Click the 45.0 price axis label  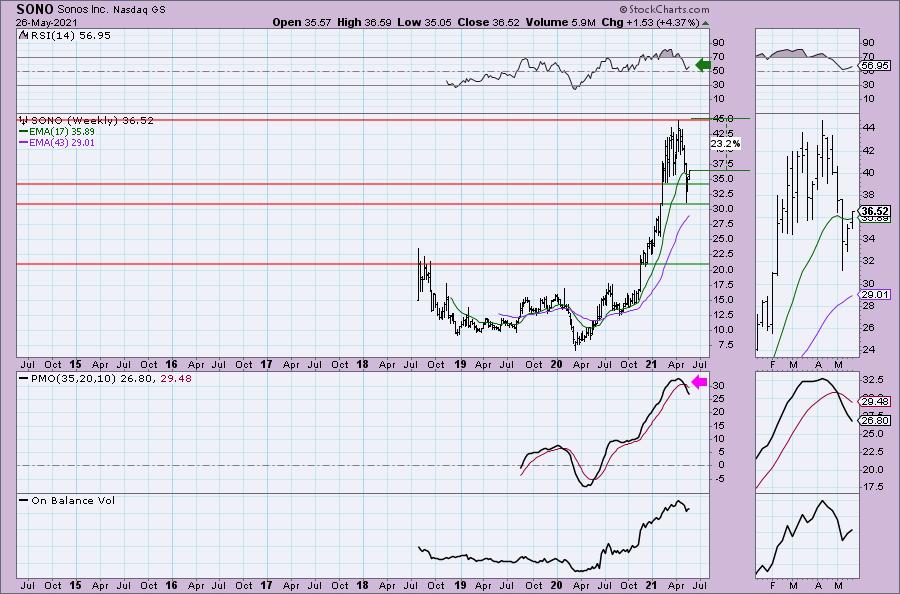(723, 118)
